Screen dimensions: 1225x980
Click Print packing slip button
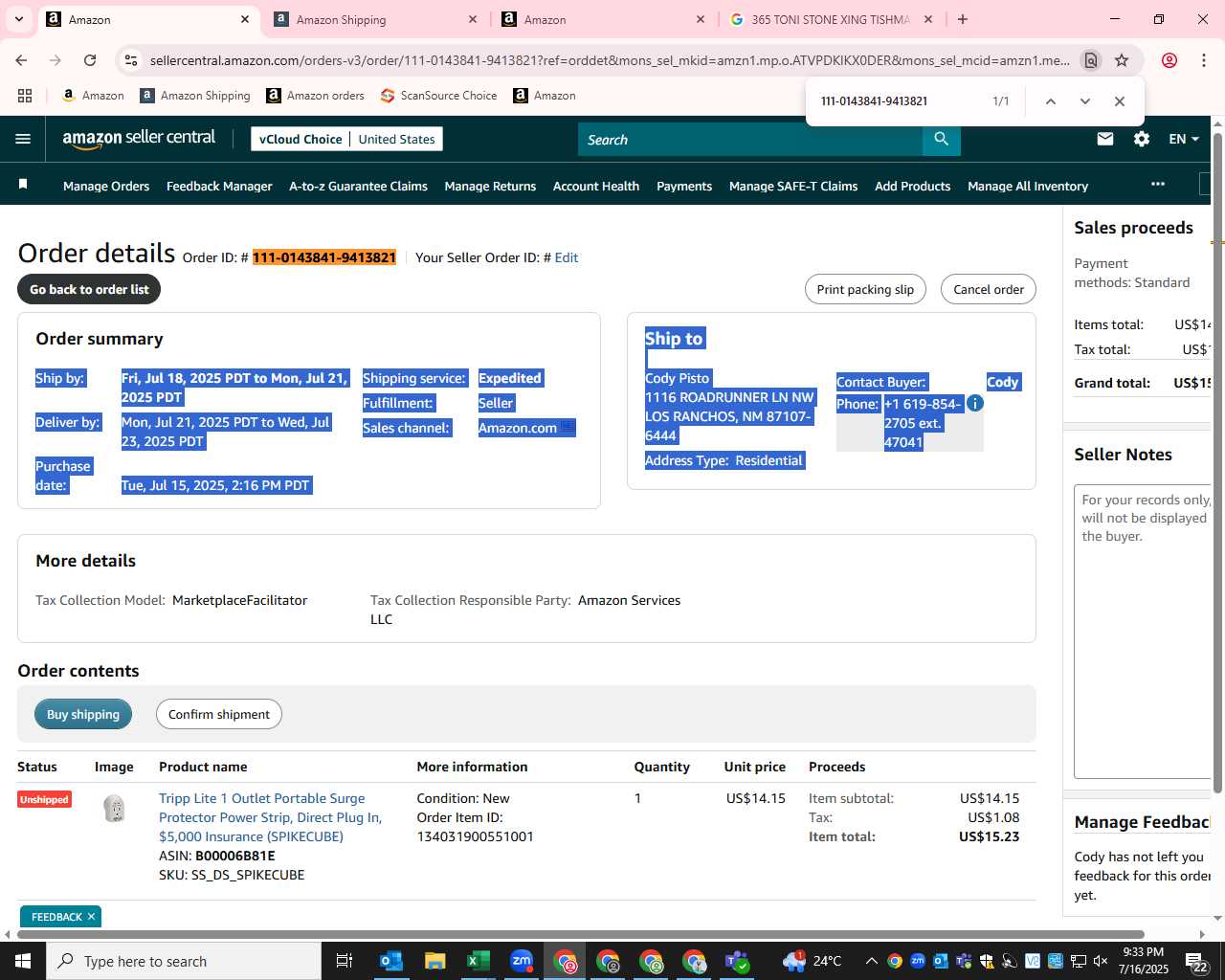click(x=865, y=289)
